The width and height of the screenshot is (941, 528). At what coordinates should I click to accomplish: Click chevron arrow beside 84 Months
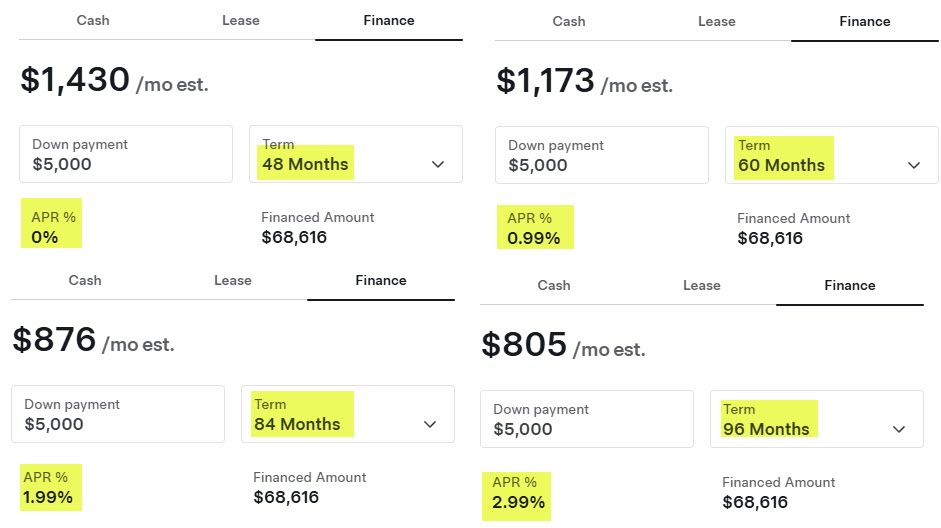click(430, 425)
